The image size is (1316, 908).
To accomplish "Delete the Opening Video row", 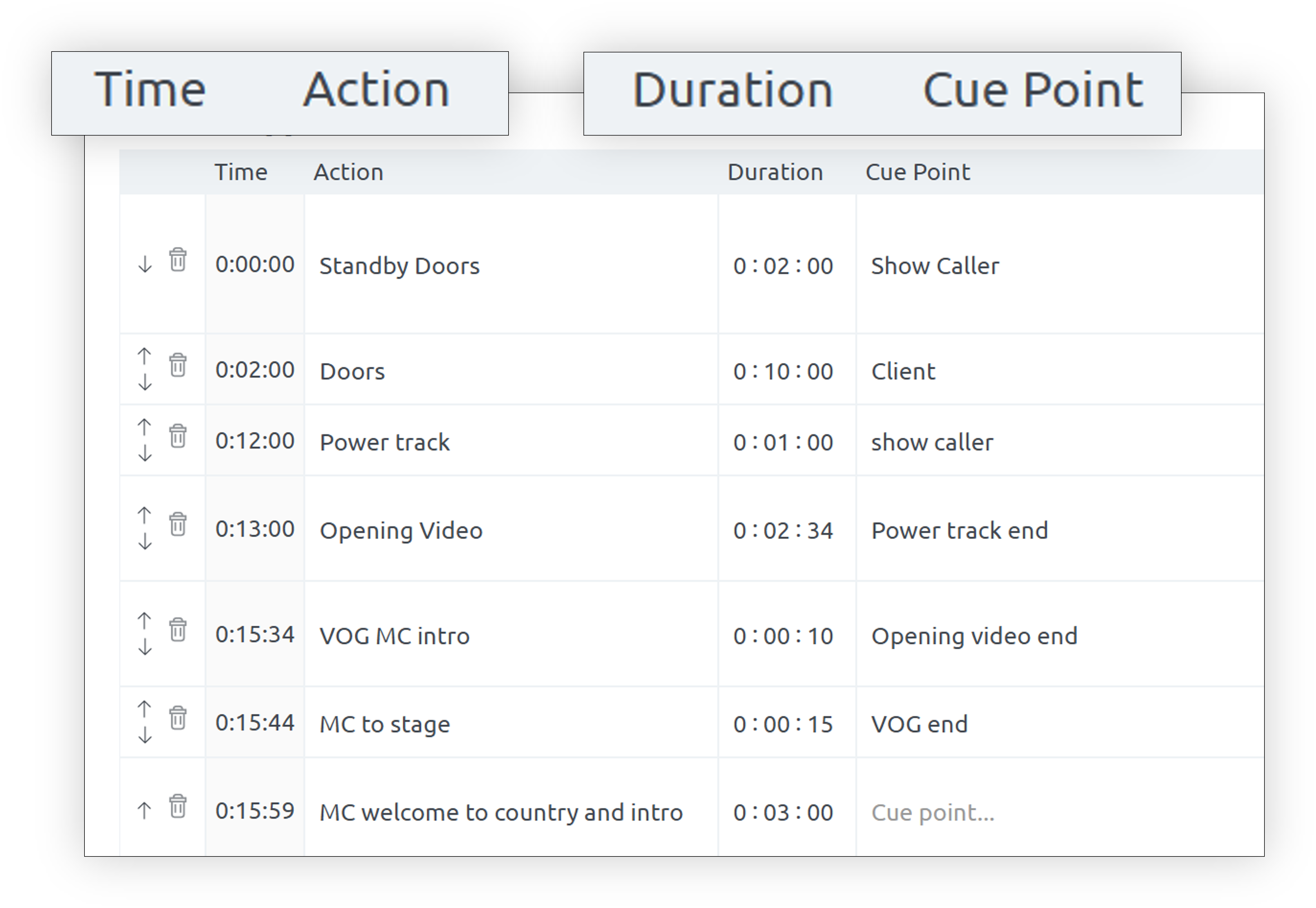I will (x=177, y=524).
